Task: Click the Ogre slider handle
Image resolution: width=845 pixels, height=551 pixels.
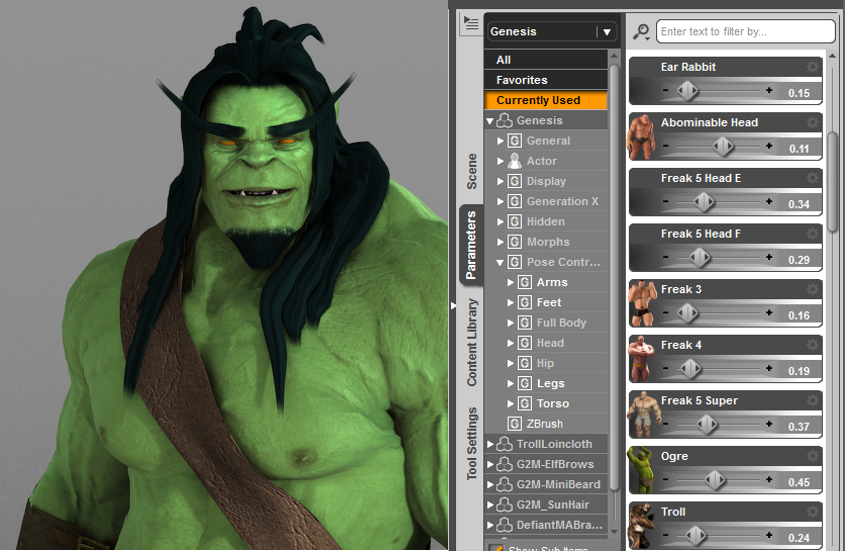Action: pyautogui.click(x=715, y=480)
